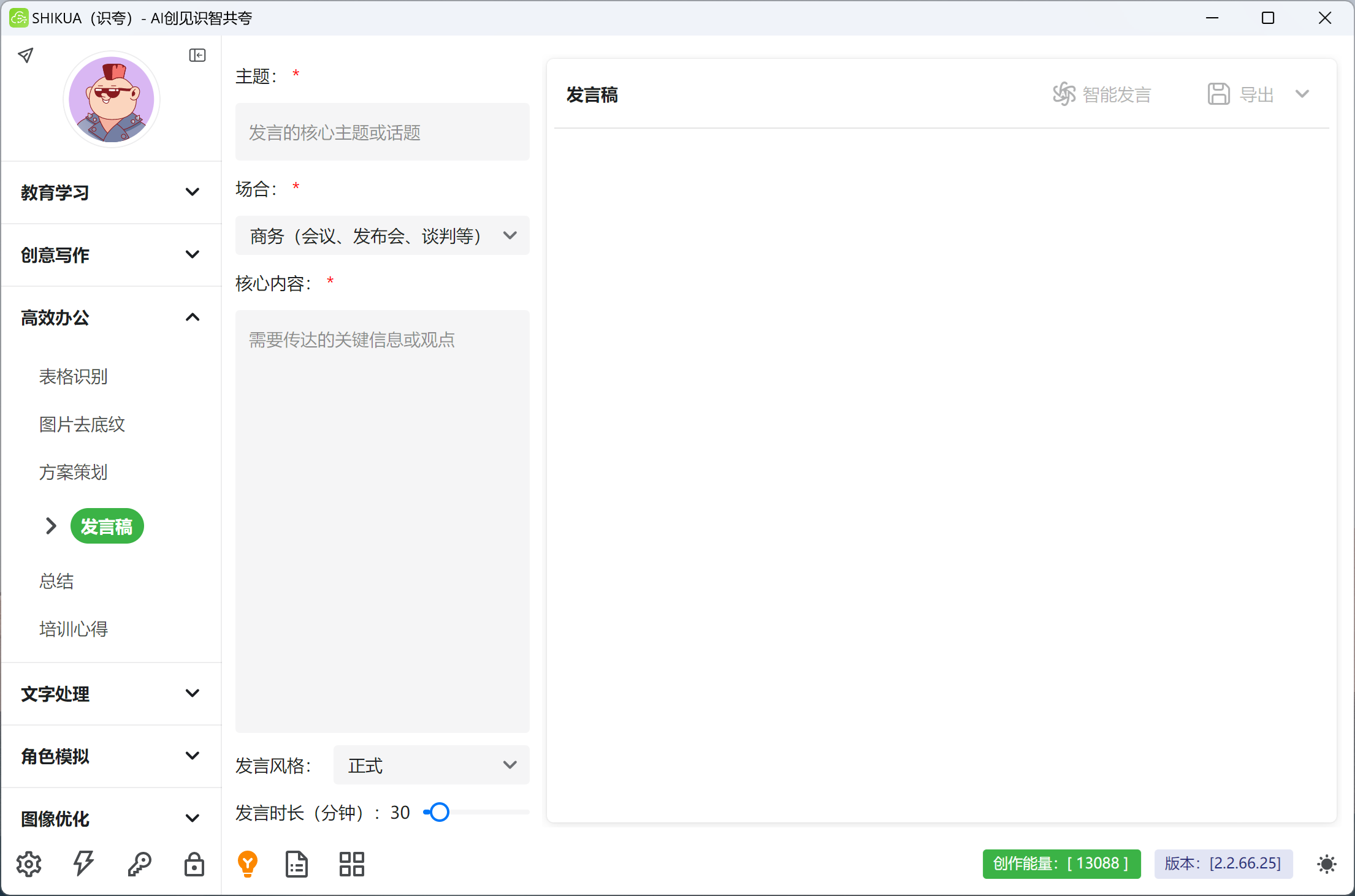Expand the 图像优化 category

(x=112, y=819)
